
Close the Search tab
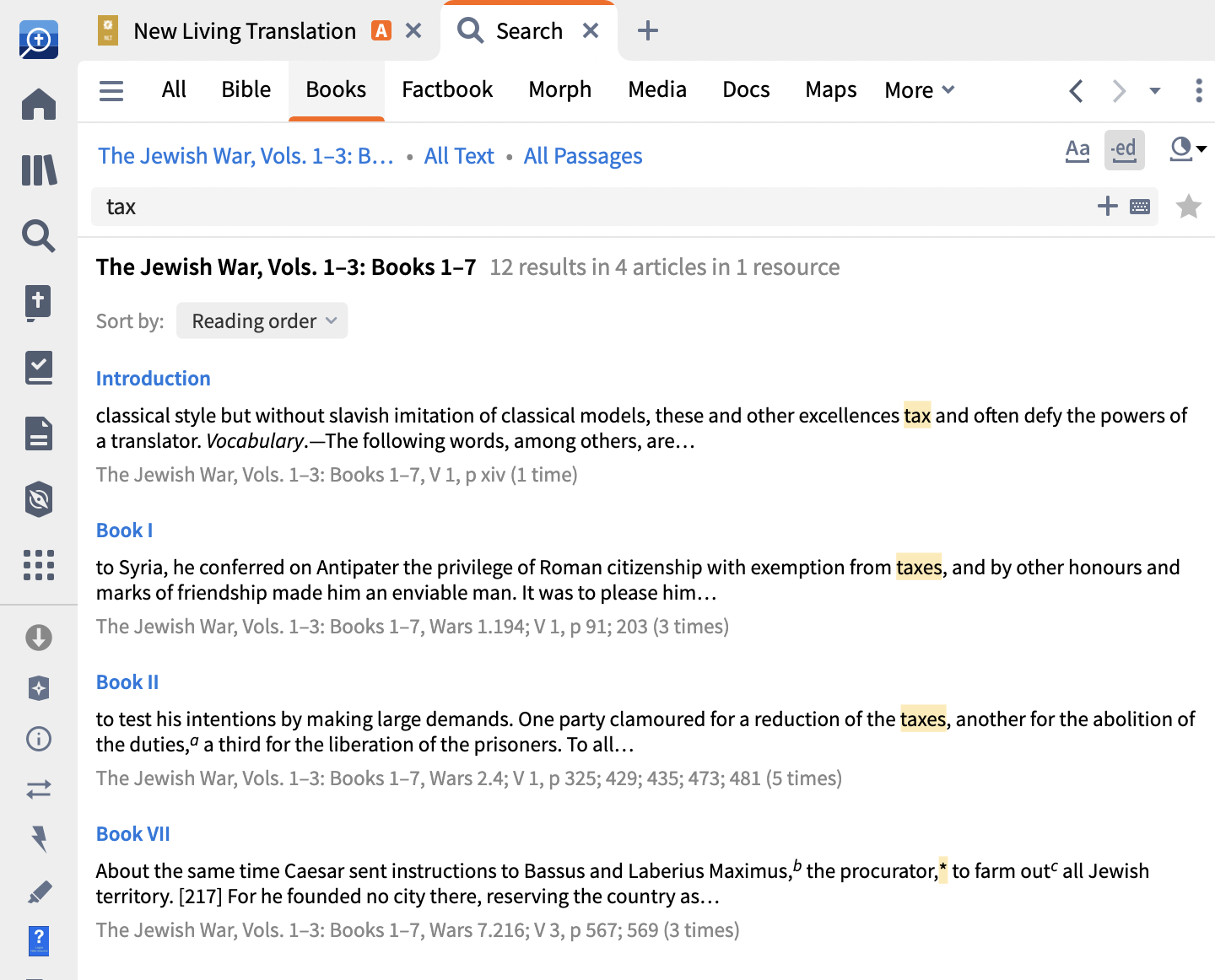(591, 31)
